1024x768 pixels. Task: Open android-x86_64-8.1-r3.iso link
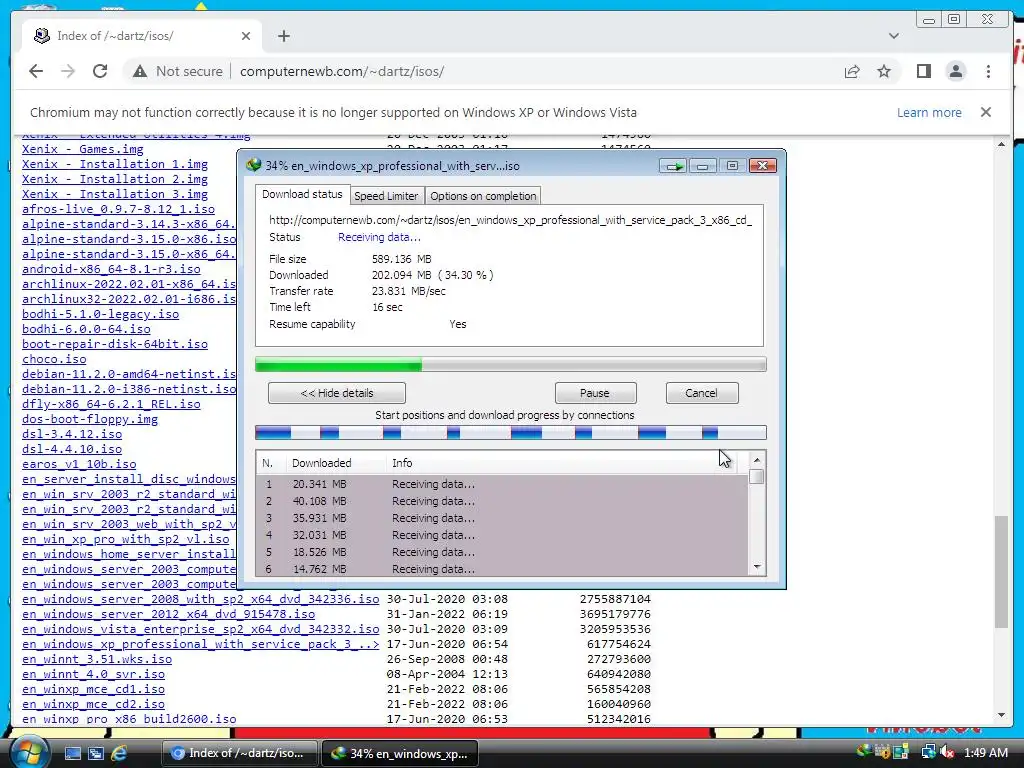click(111, 269)
